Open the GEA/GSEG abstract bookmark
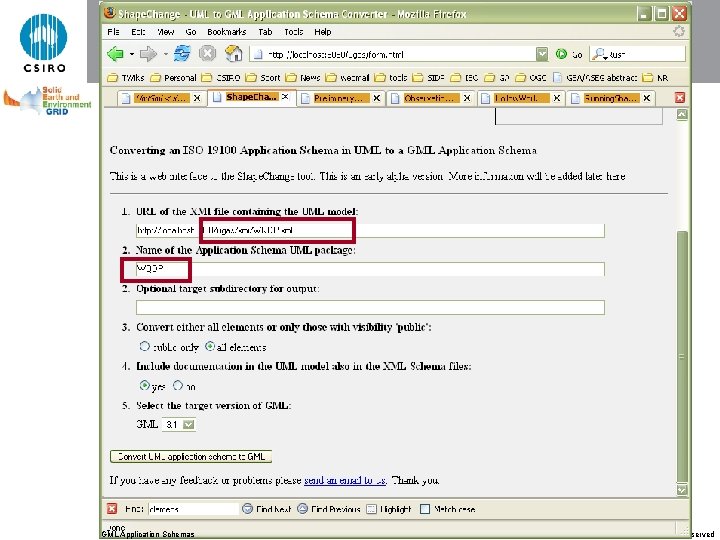The width and height of the screenshot is (720, 540). [595, 78]
